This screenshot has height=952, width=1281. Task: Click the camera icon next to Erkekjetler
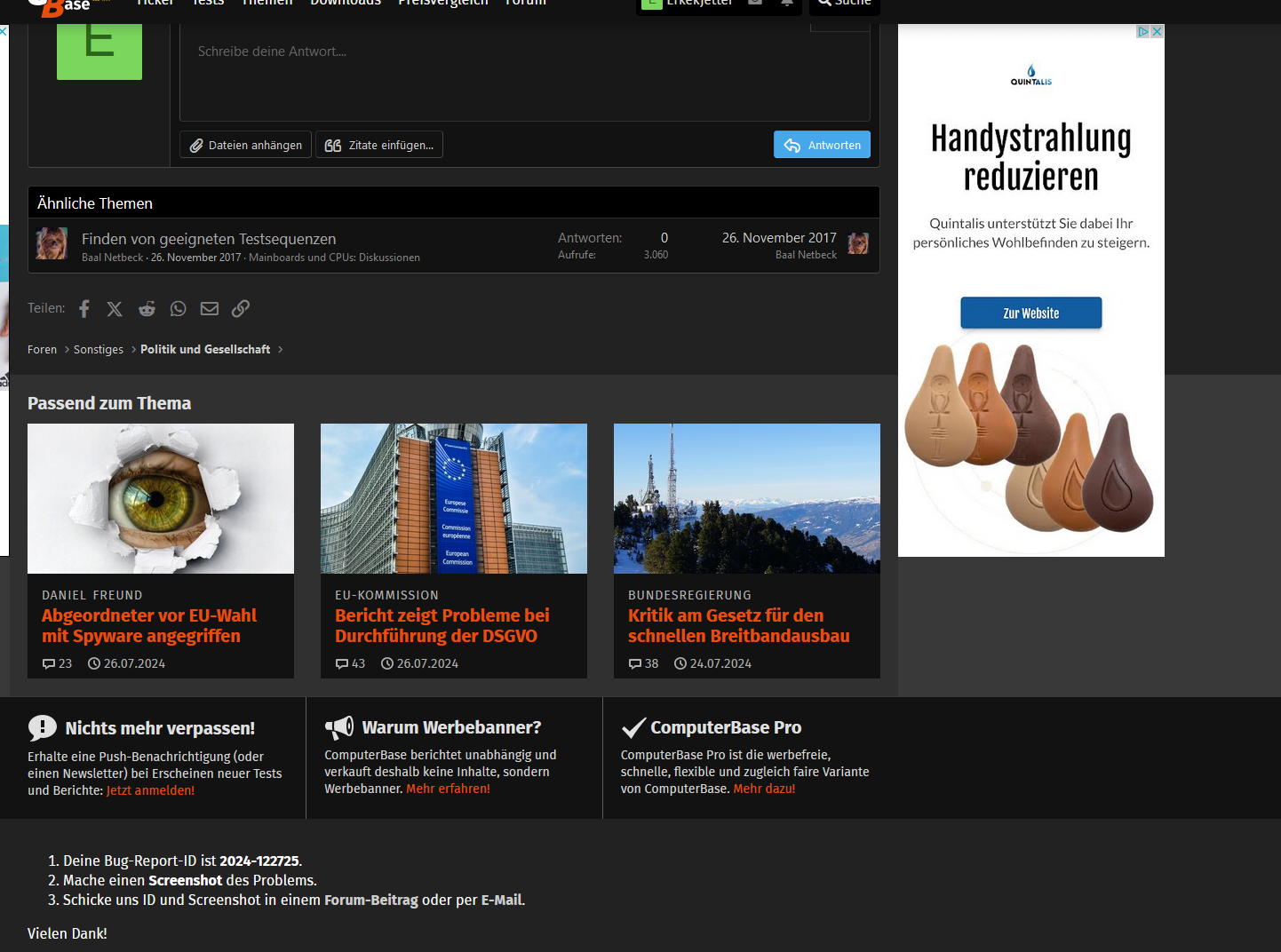pos(756,4)
